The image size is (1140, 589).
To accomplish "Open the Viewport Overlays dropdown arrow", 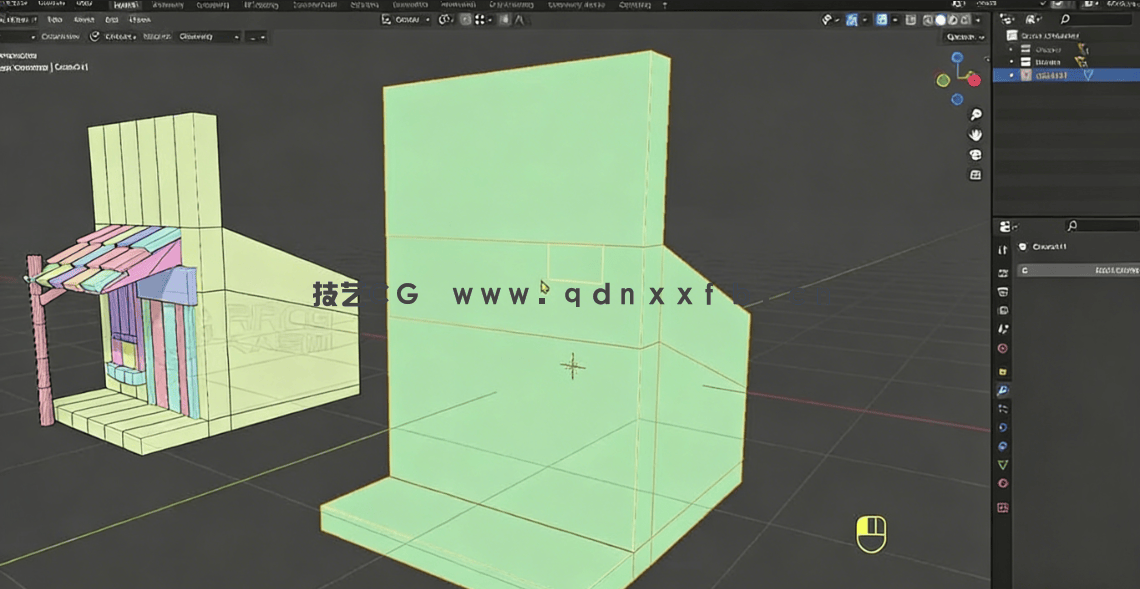I will (893, 20).
